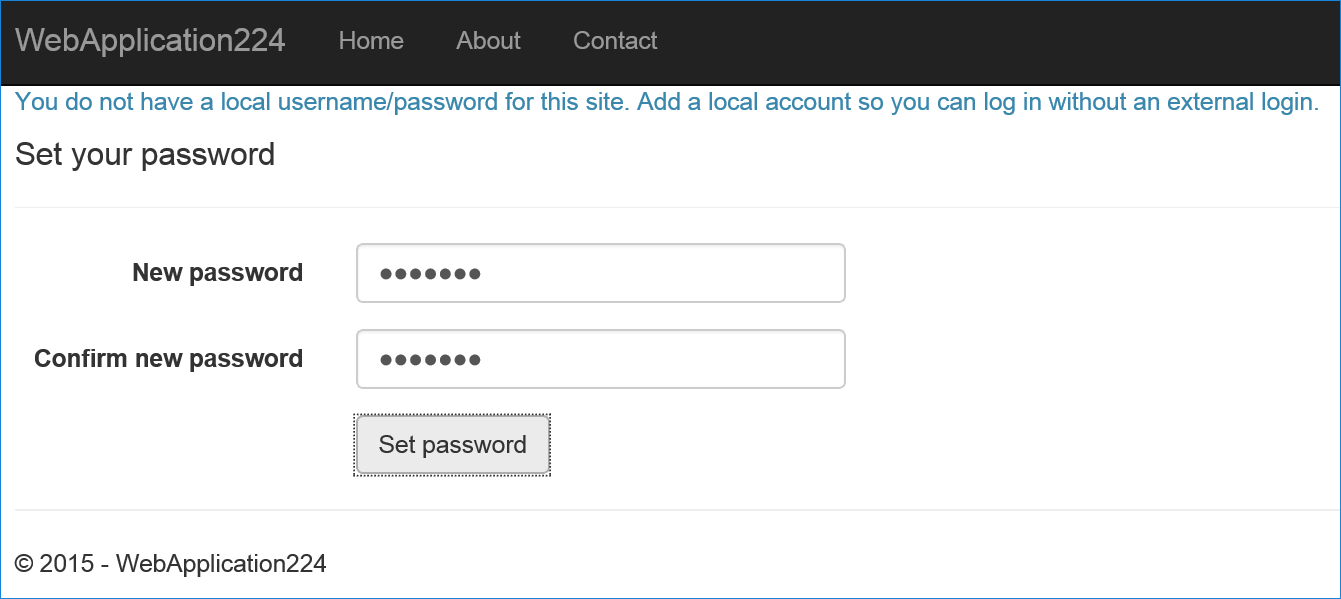Select the Confirm new password label
The width and height of the screenshot is (1341, 599).
168,358
